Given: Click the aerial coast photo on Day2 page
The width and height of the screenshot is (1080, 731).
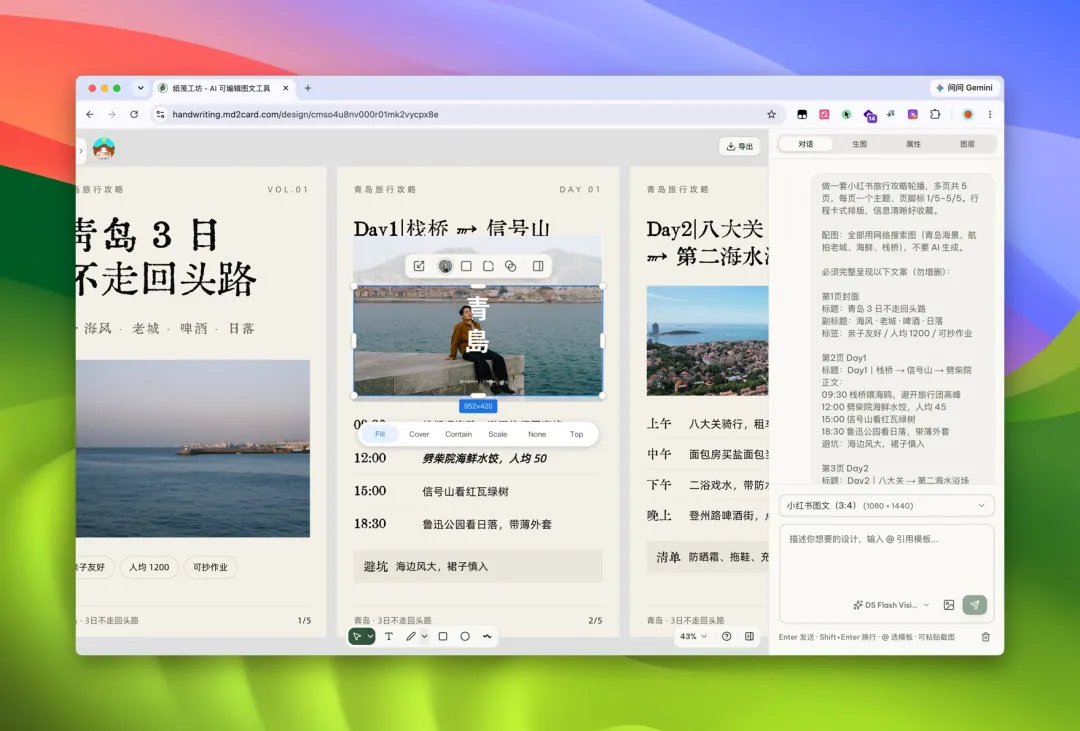Looking at the screenshot, I should [x=707, y=341].
